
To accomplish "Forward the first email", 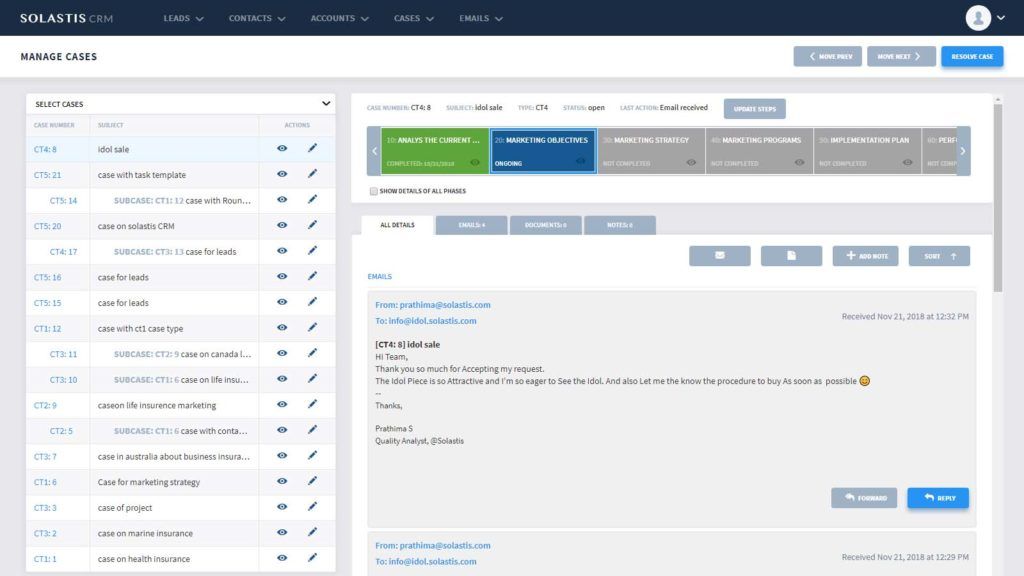I will pyautogui.click(x=864, y=498).
